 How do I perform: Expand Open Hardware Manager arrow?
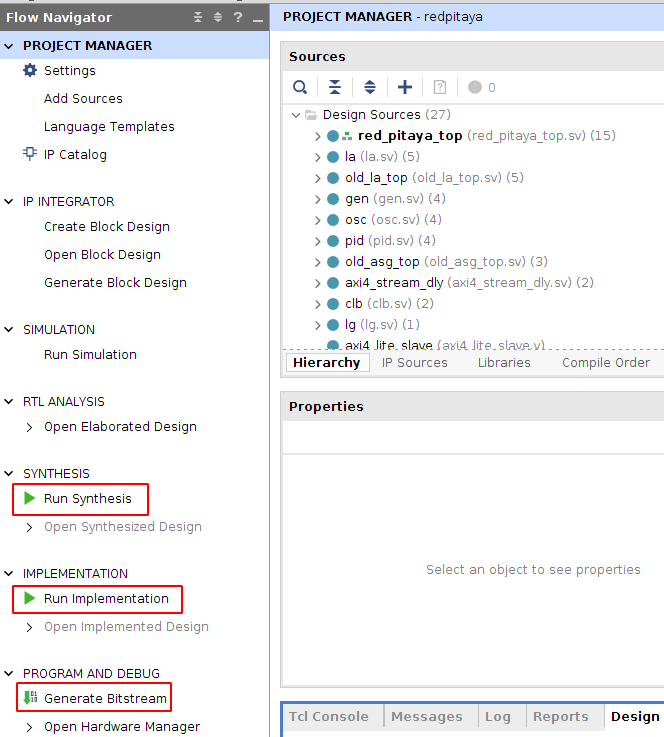pyautogui.click(x=30, y=727)
